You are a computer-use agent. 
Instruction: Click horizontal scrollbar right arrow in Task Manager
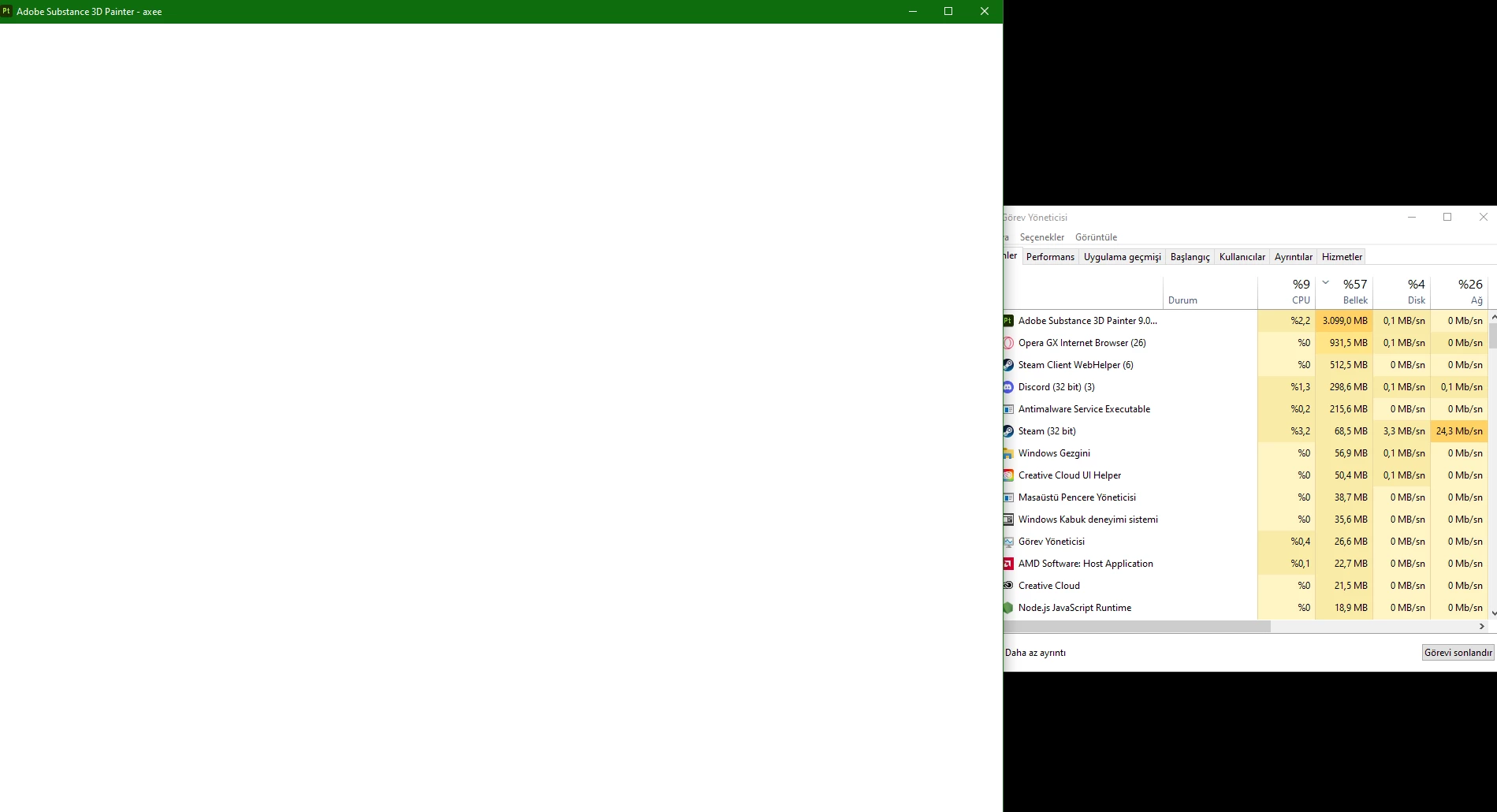click(x=1482, y=627)
